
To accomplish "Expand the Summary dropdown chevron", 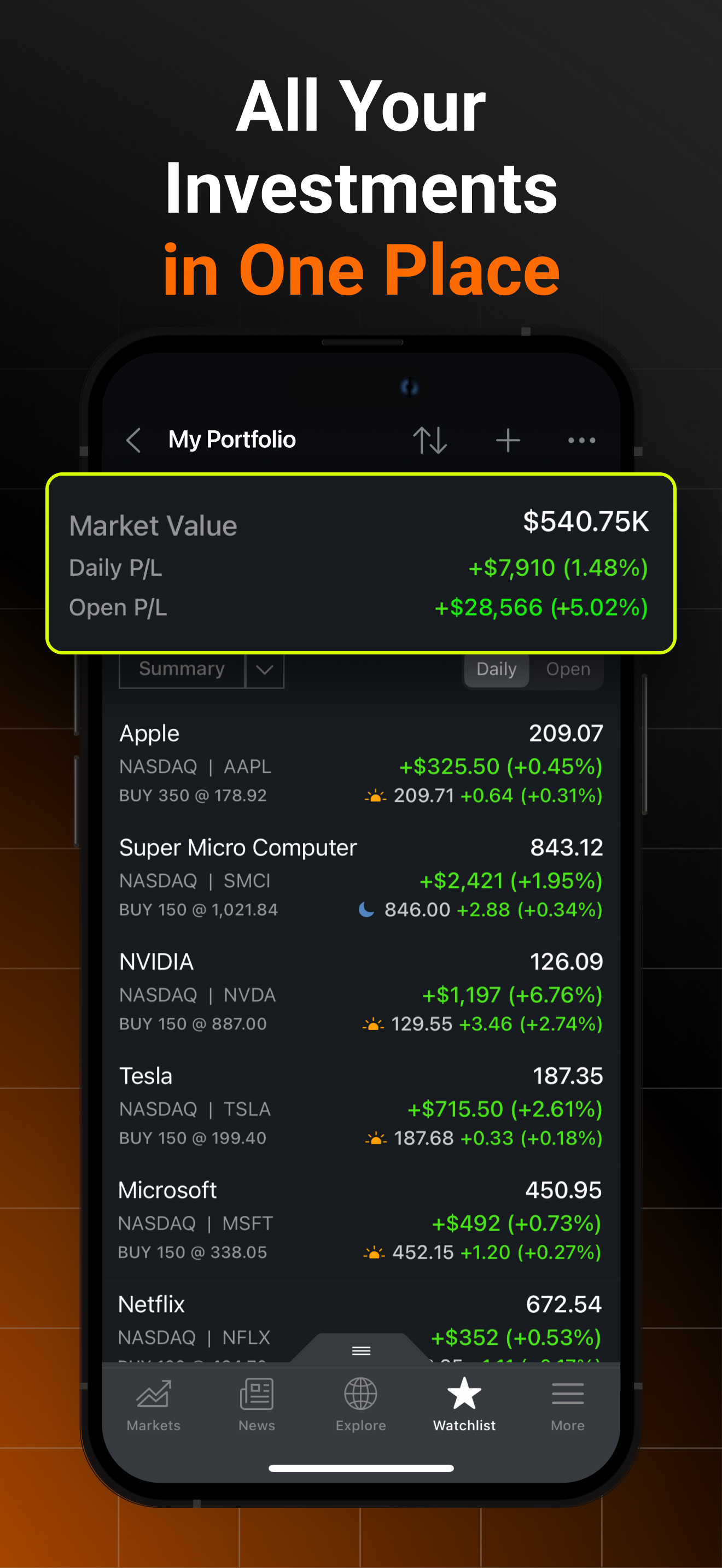I will tap(264, 670).
